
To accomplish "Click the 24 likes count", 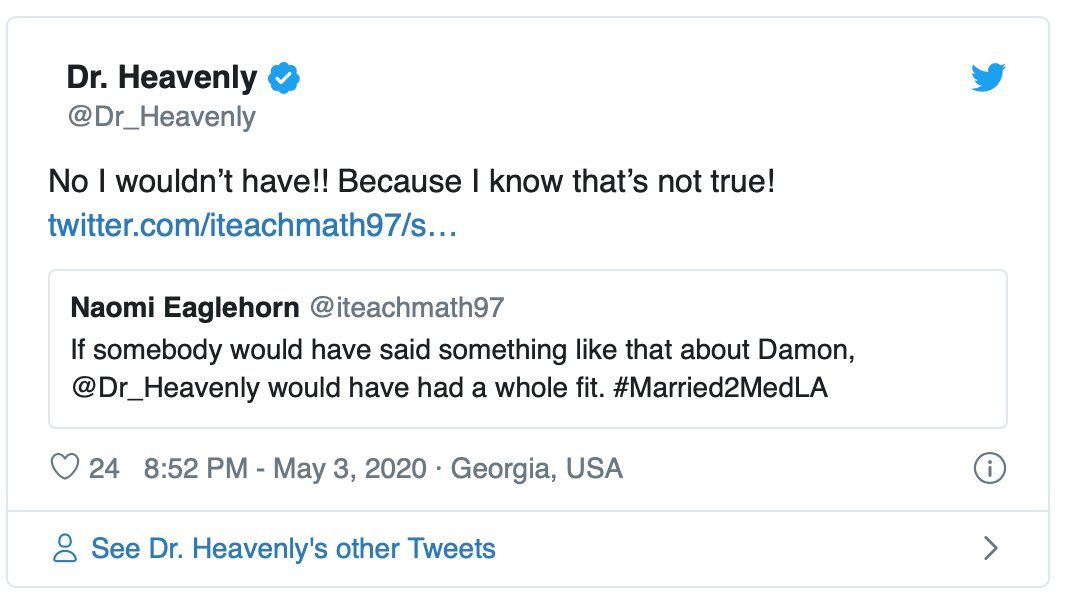I will [104, 468].
